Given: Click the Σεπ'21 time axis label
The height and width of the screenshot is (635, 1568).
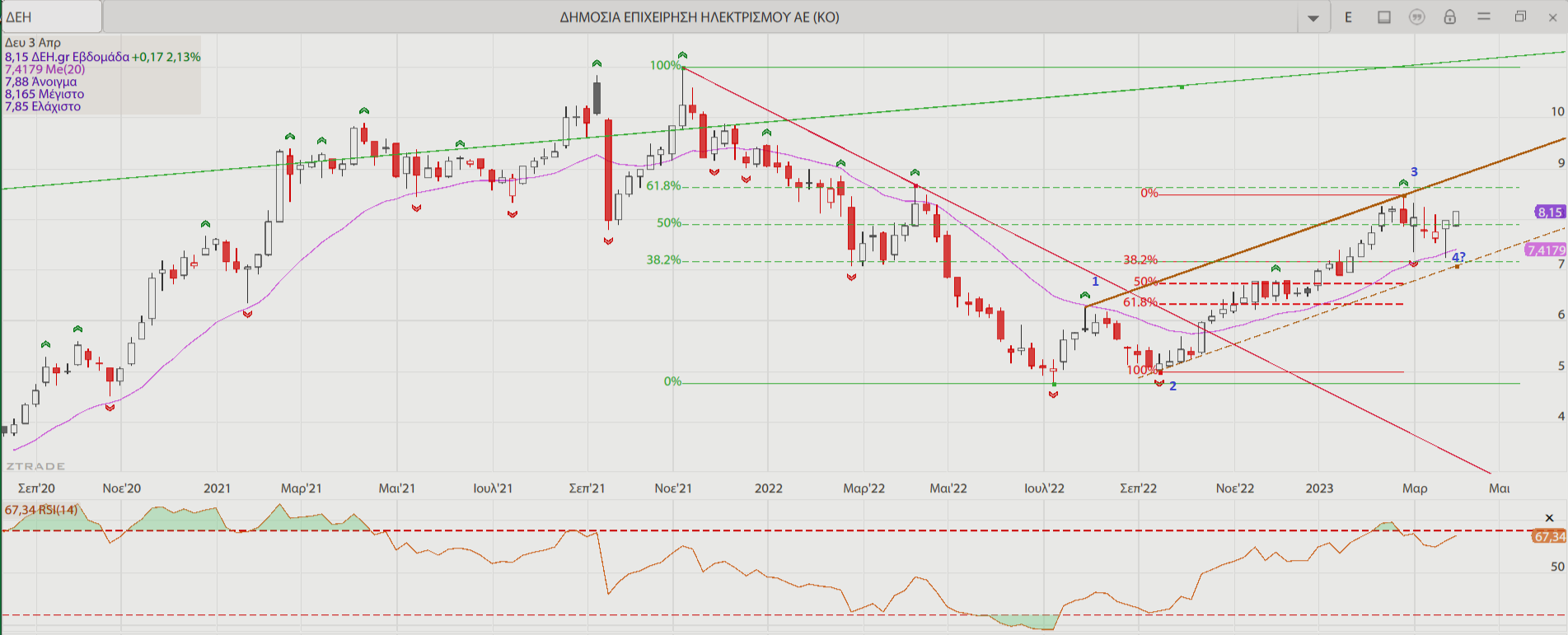Looking at the screenshot, I should pos(587,488).
